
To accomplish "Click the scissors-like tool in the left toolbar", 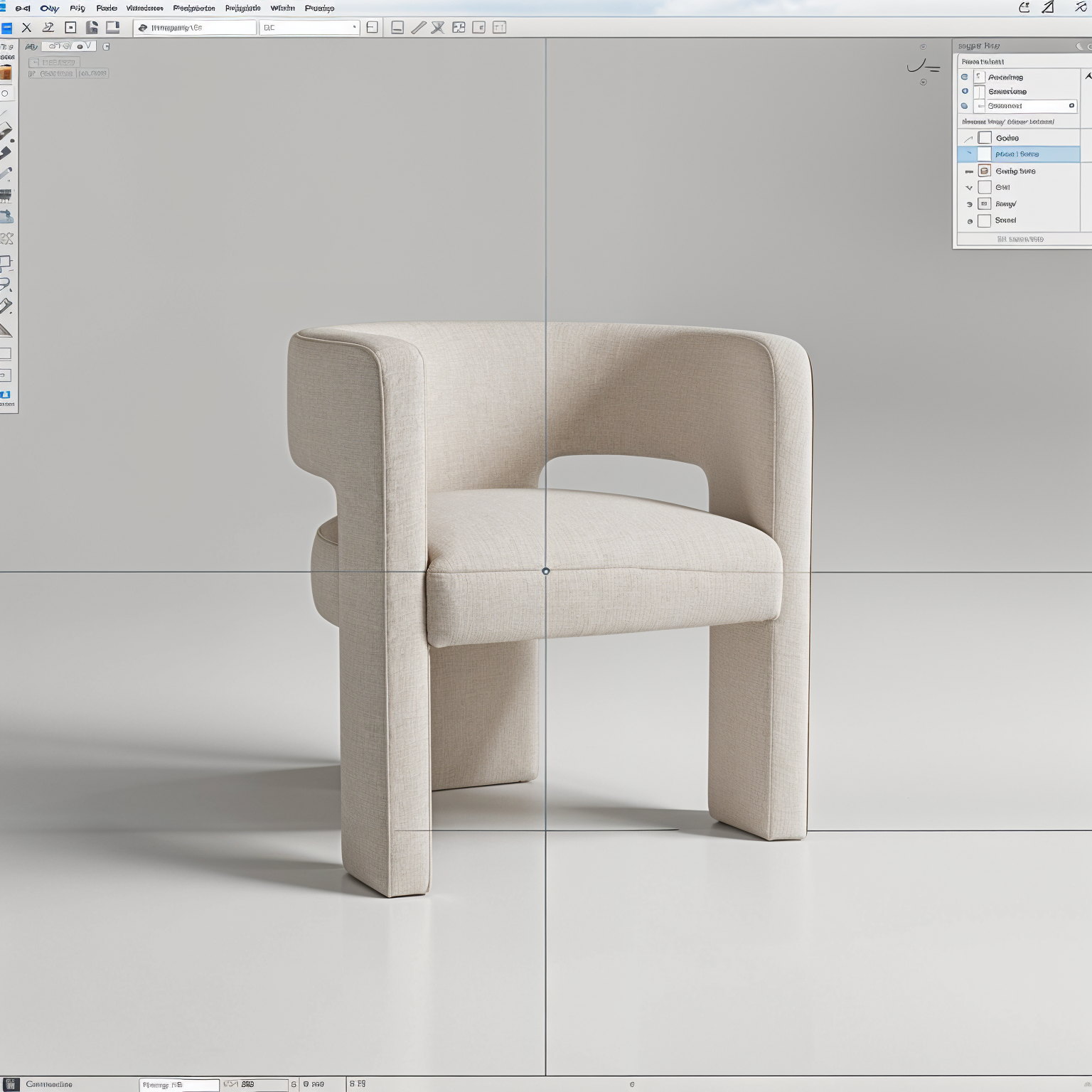I will 6,238.
